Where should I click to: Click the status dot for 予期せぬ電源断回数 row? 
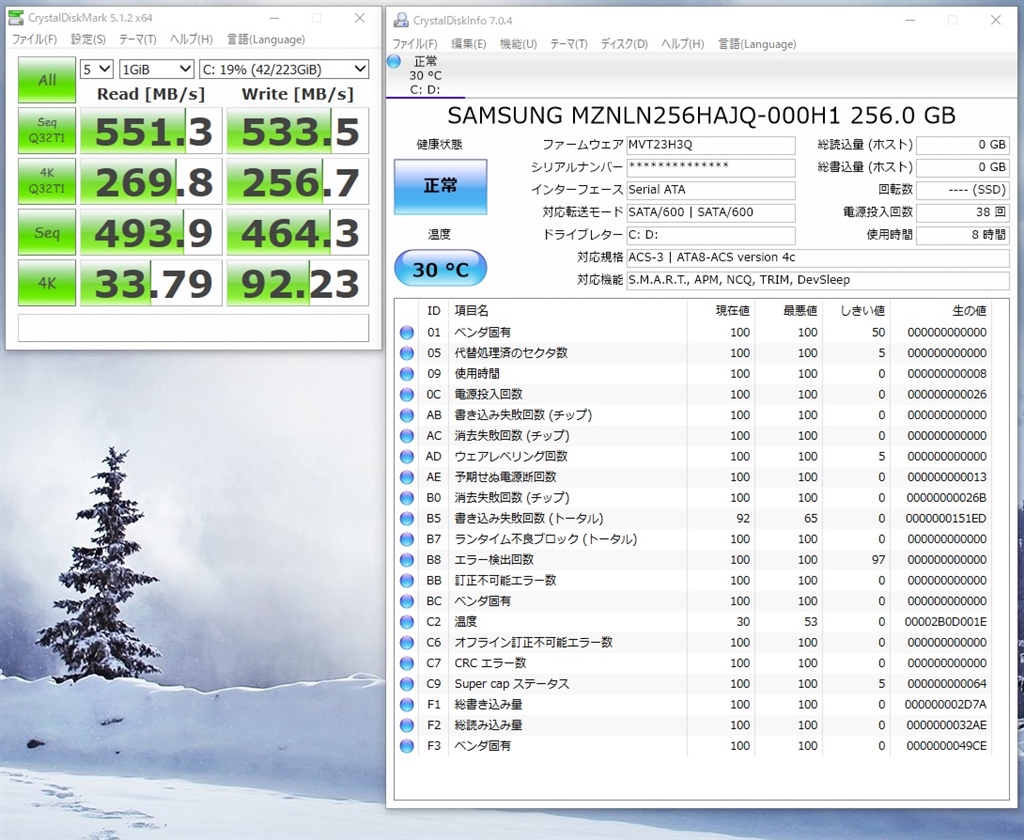(x=407, y=477)
